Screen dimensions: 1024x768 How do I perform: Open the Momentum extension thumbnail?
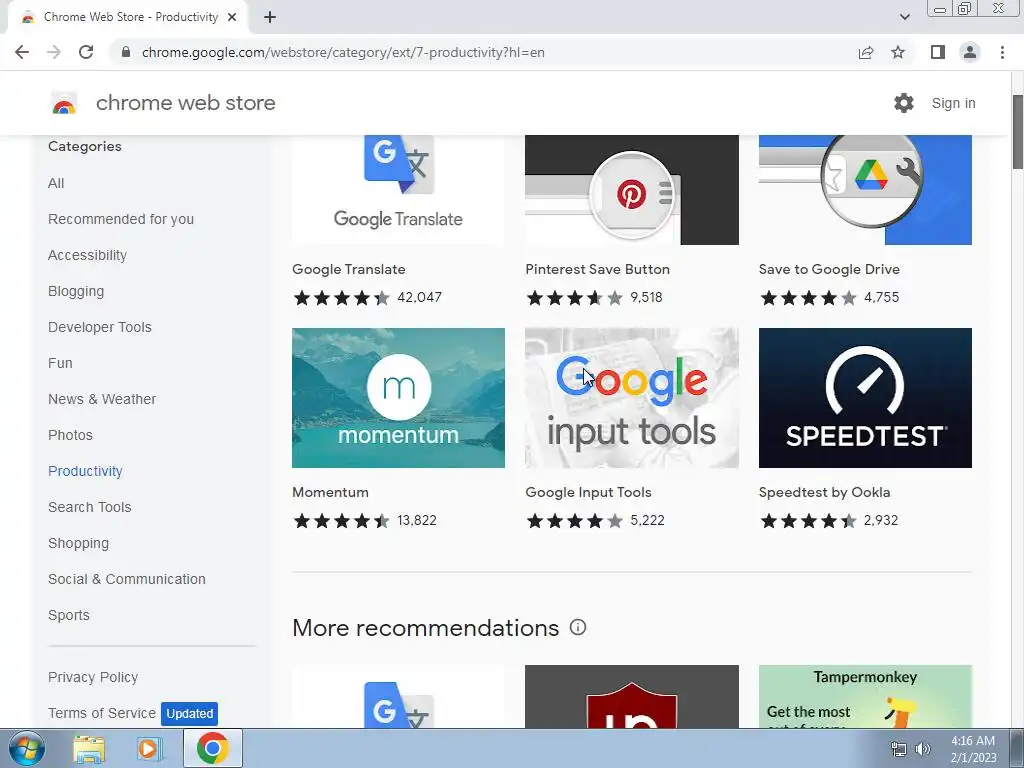(x=398, y=398)
